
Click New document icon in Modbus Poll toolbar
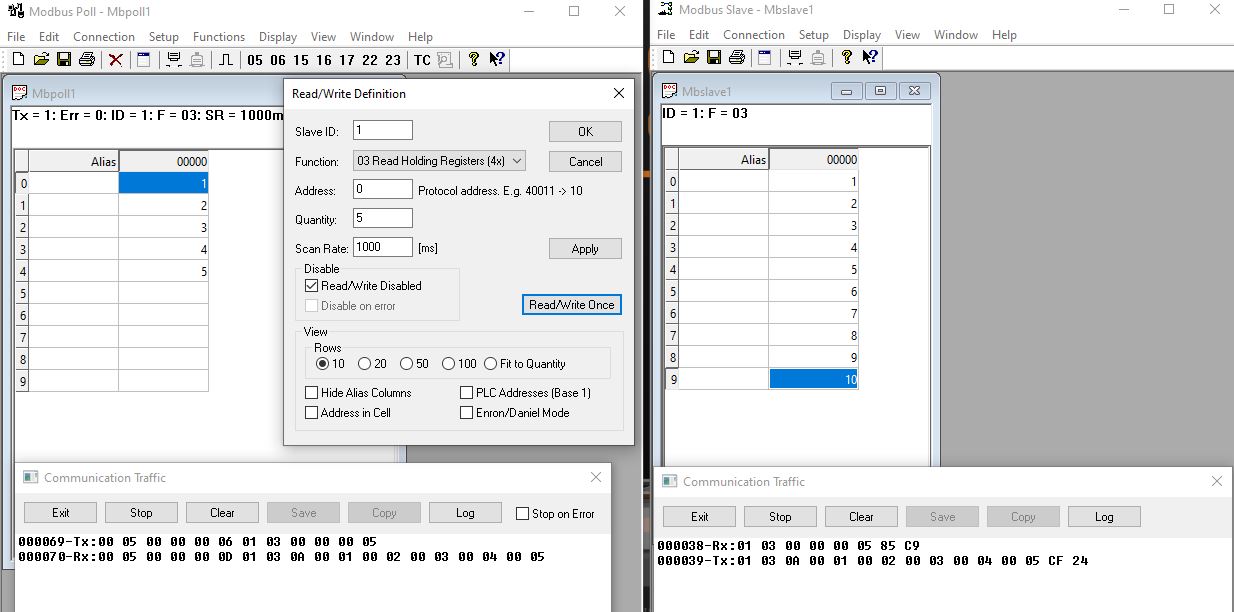click(18, 60)
